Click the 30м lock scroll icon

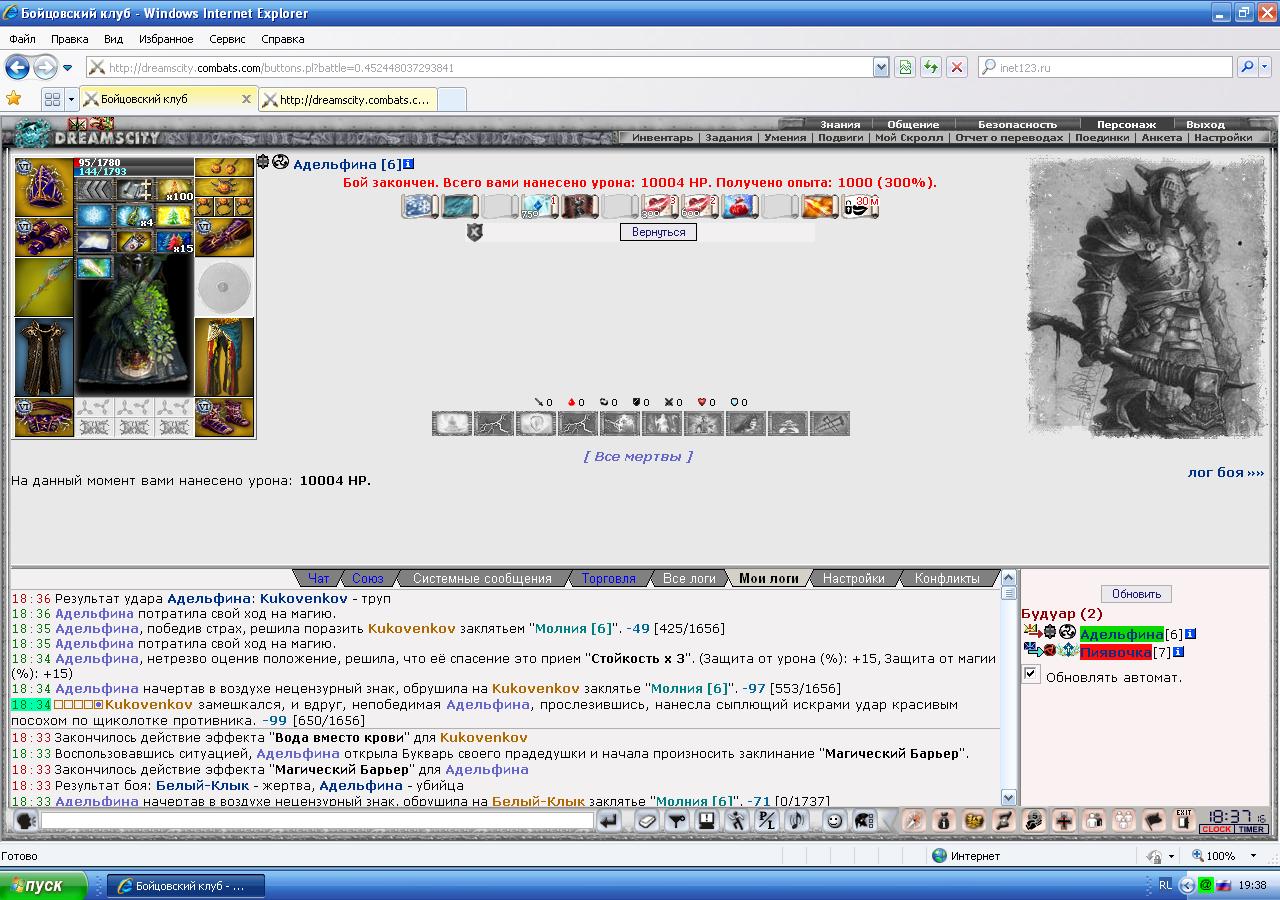point(860,206)
